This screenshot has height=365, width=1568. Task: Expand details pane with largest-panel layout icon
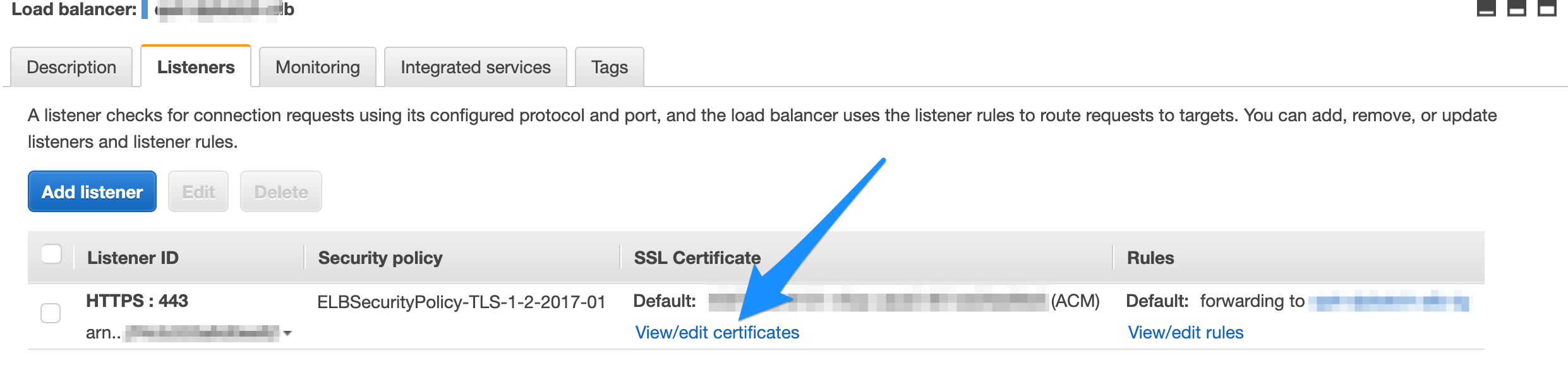coord(1547,8)
